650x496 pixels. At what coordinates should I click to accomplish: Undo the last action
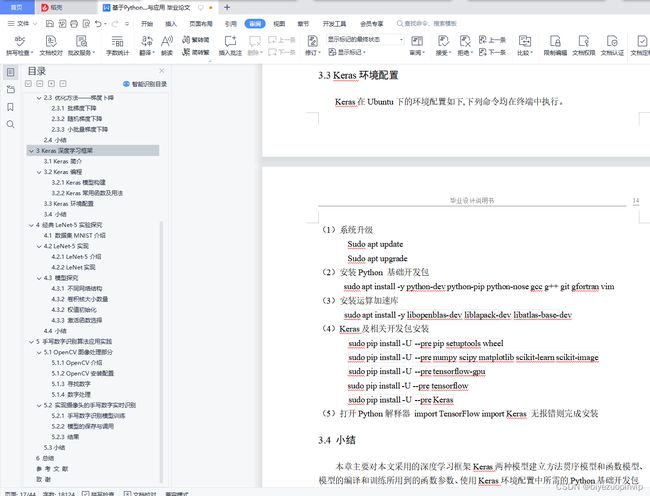pyautogui.click(x=98, y=24)
